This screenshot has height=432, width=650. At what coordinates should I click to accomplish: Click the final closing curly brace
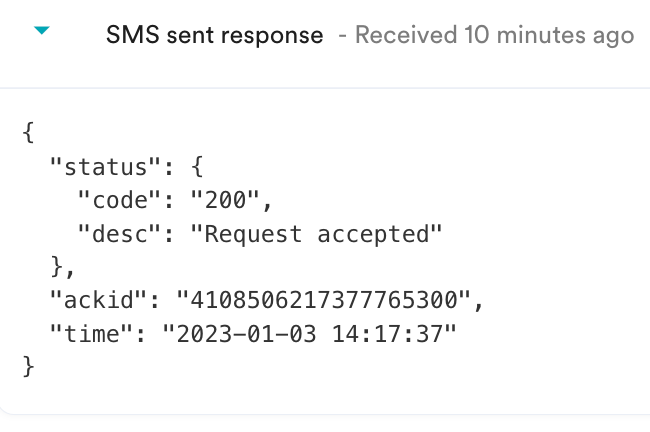(28, 366)
